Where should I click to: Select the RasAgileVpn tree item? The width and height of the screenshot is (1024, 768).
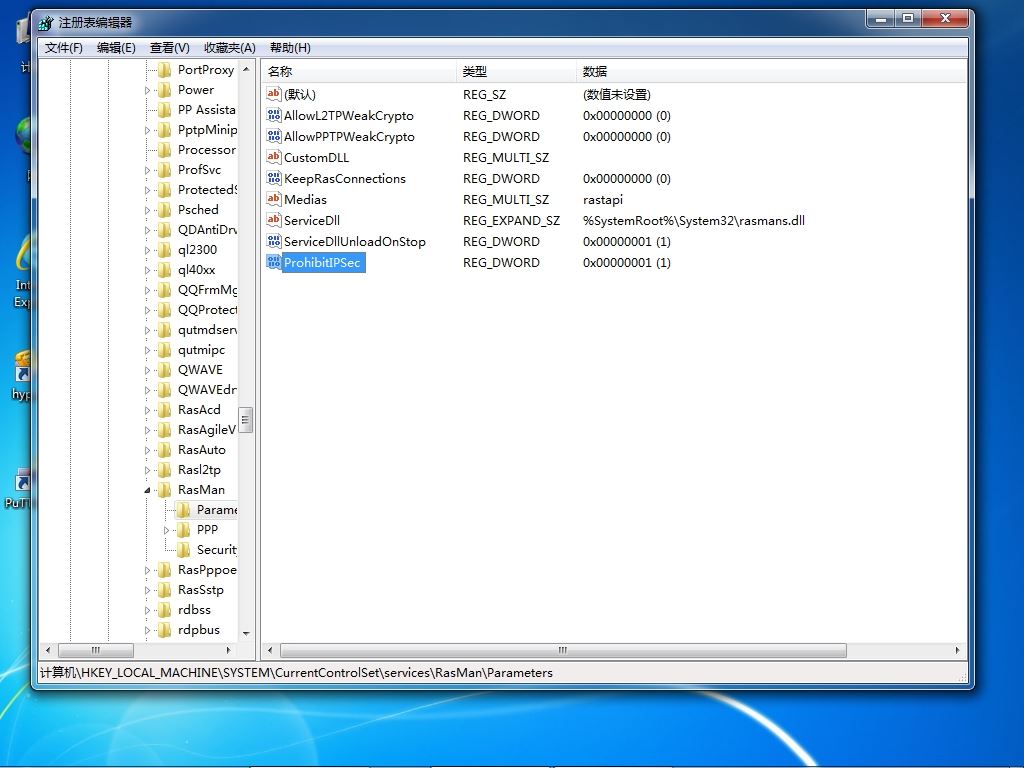tap(206, 430)
